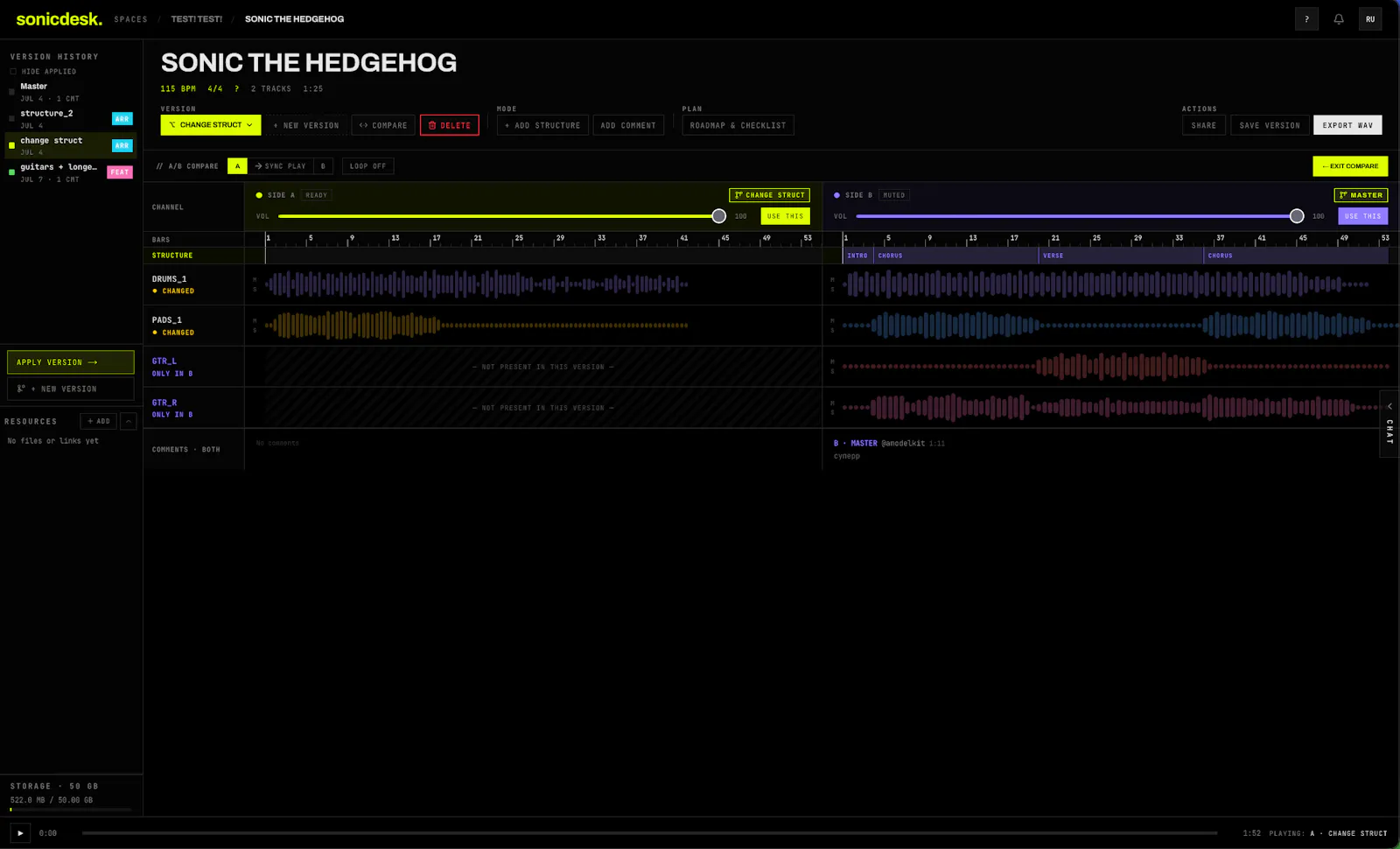The image size is (1400, 849).
Task: Select the GTR_R track label
Action: pos(164,403)
